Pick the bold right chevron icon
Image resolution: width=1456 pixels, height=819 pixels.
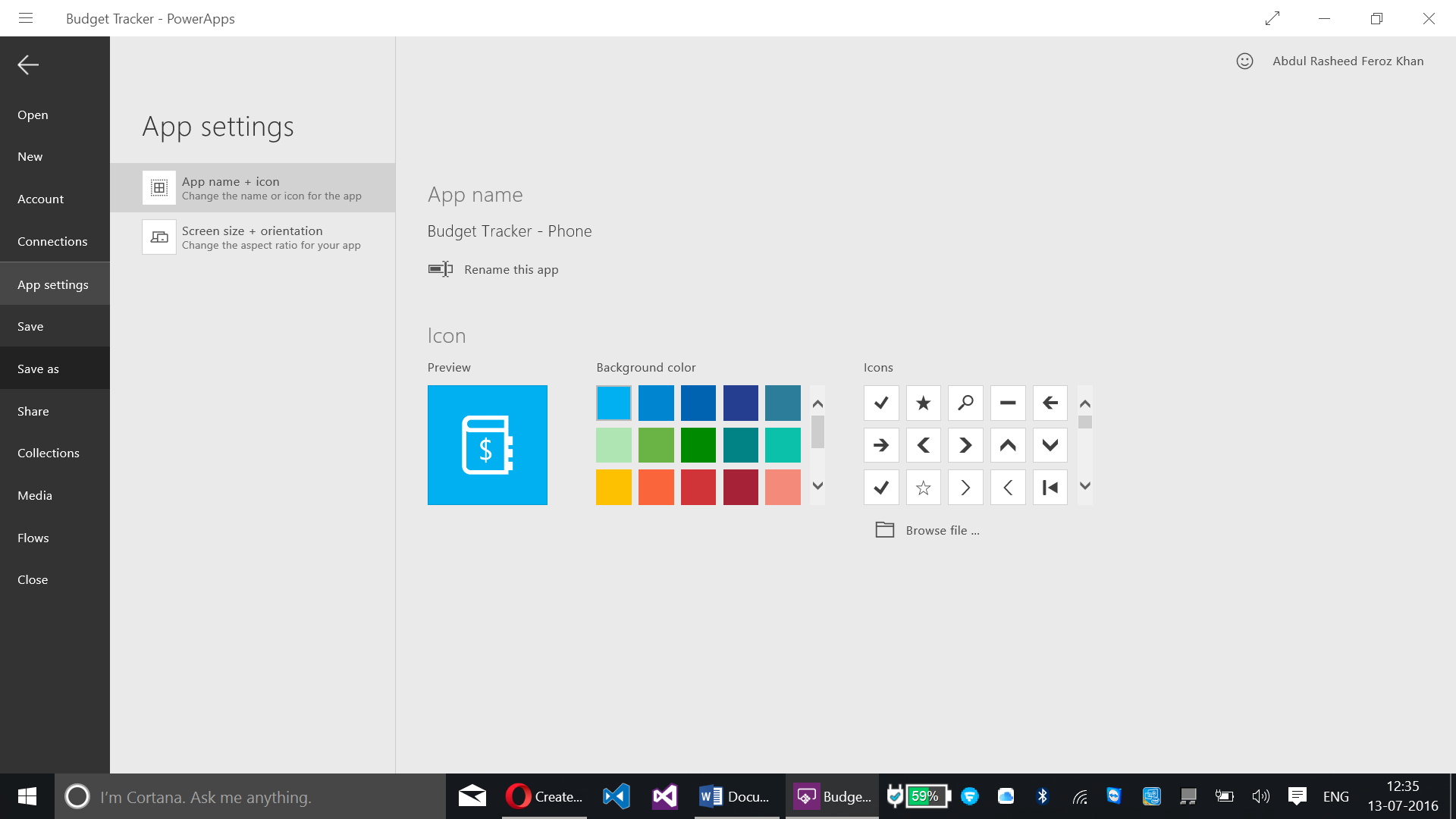pyautogui.click(x=965, y=445)
